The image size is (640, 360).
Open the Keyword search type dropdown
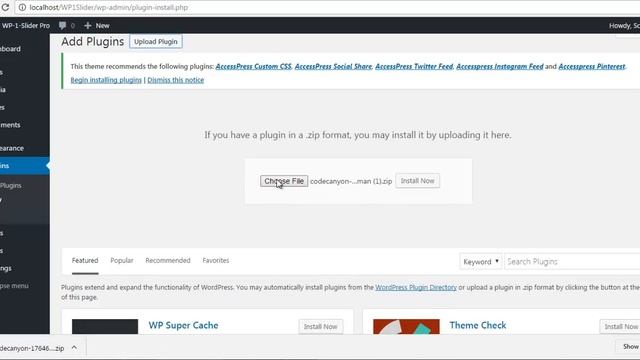coord(480,262)
